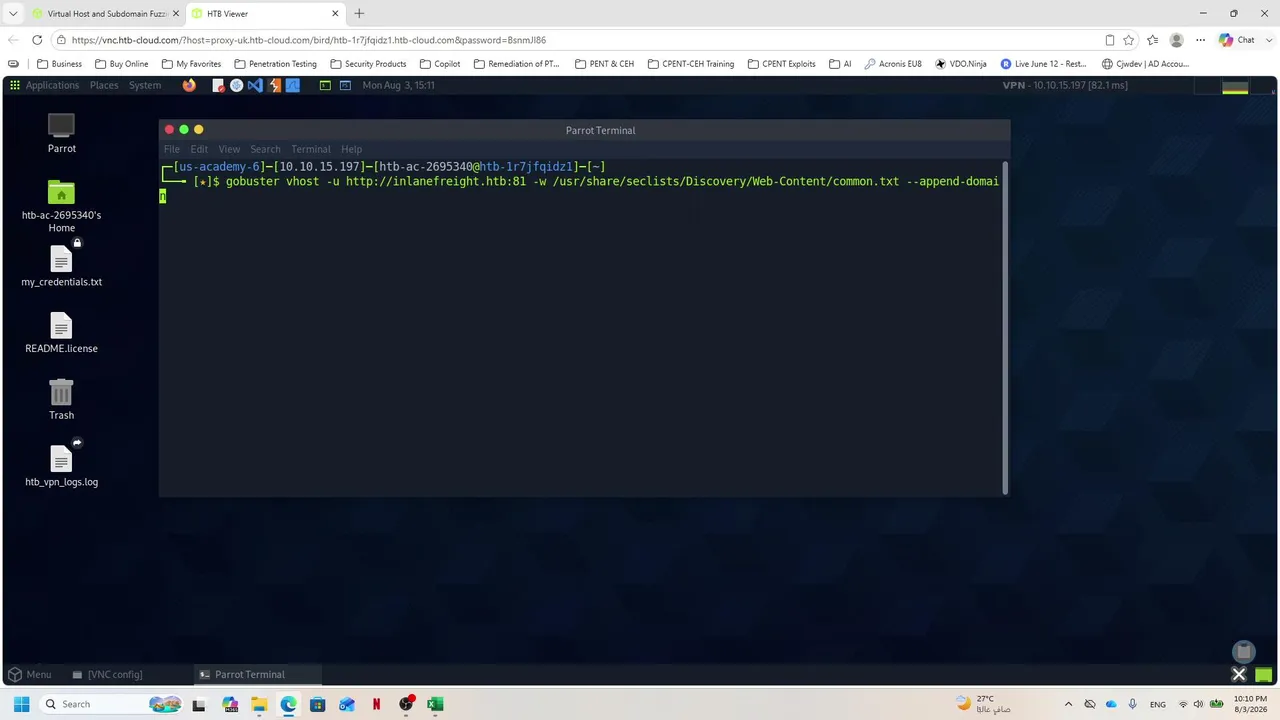Select the README.license desktop file
Screen dimensions: 1280x720
[61, 333]
